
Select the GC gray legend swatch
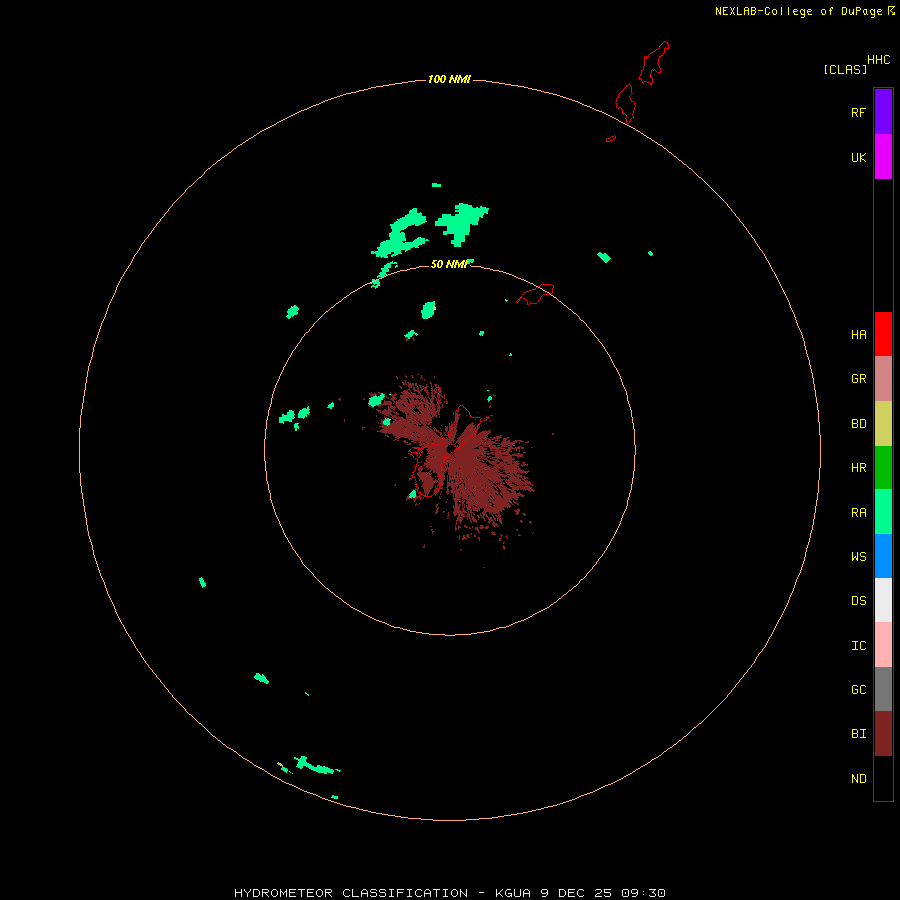click(883, 689)
